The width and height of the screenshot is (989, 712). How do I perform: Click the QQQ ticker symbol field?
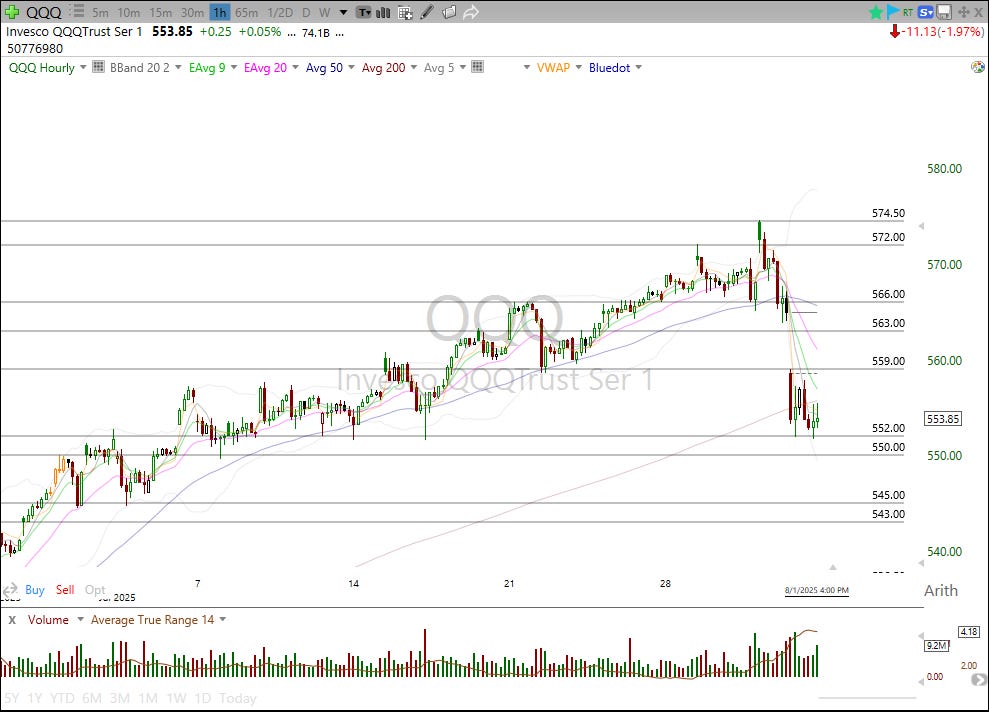(44, 12)
